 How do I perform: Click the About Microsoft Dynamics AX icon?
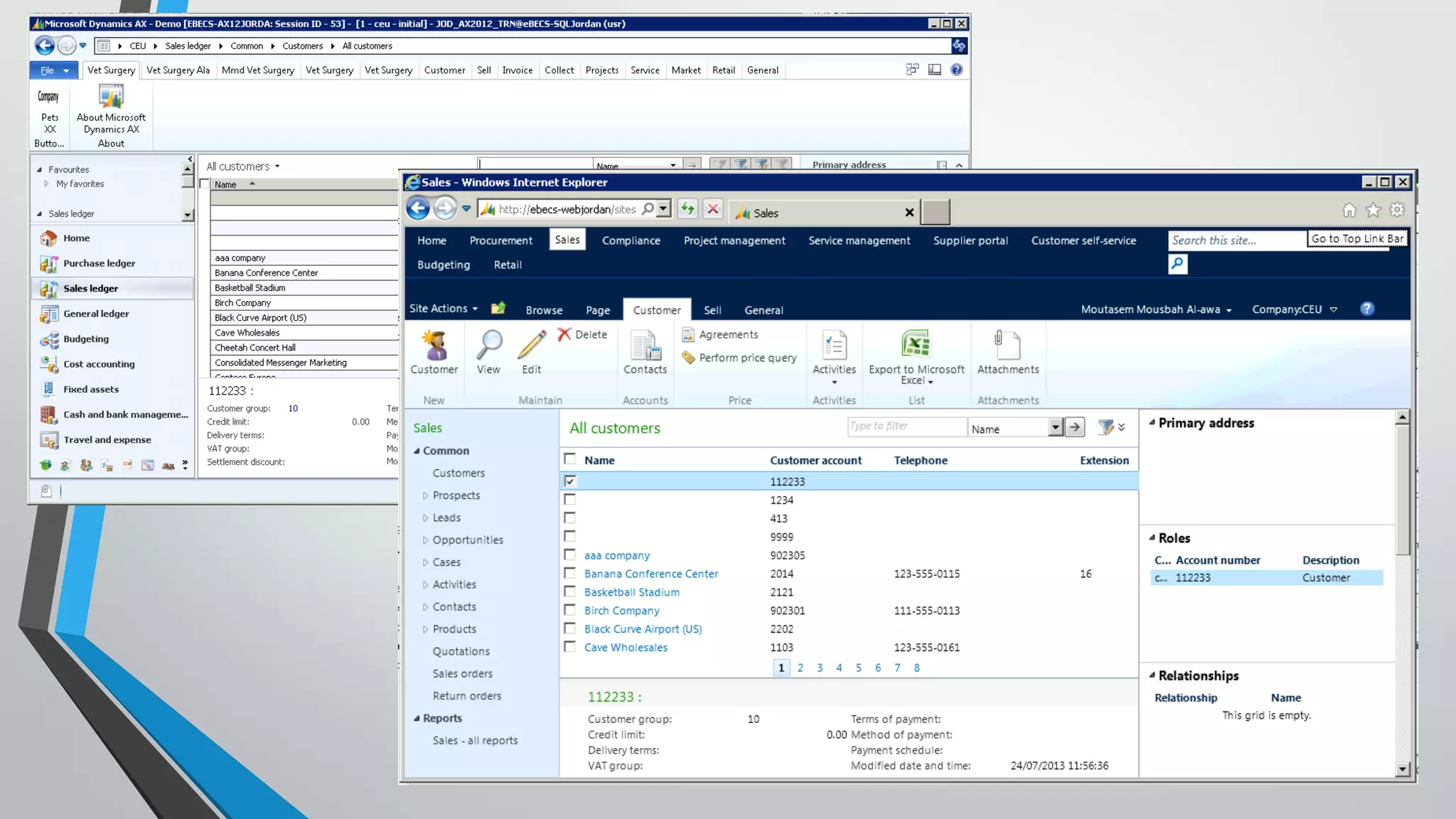[x=111, y=97]
